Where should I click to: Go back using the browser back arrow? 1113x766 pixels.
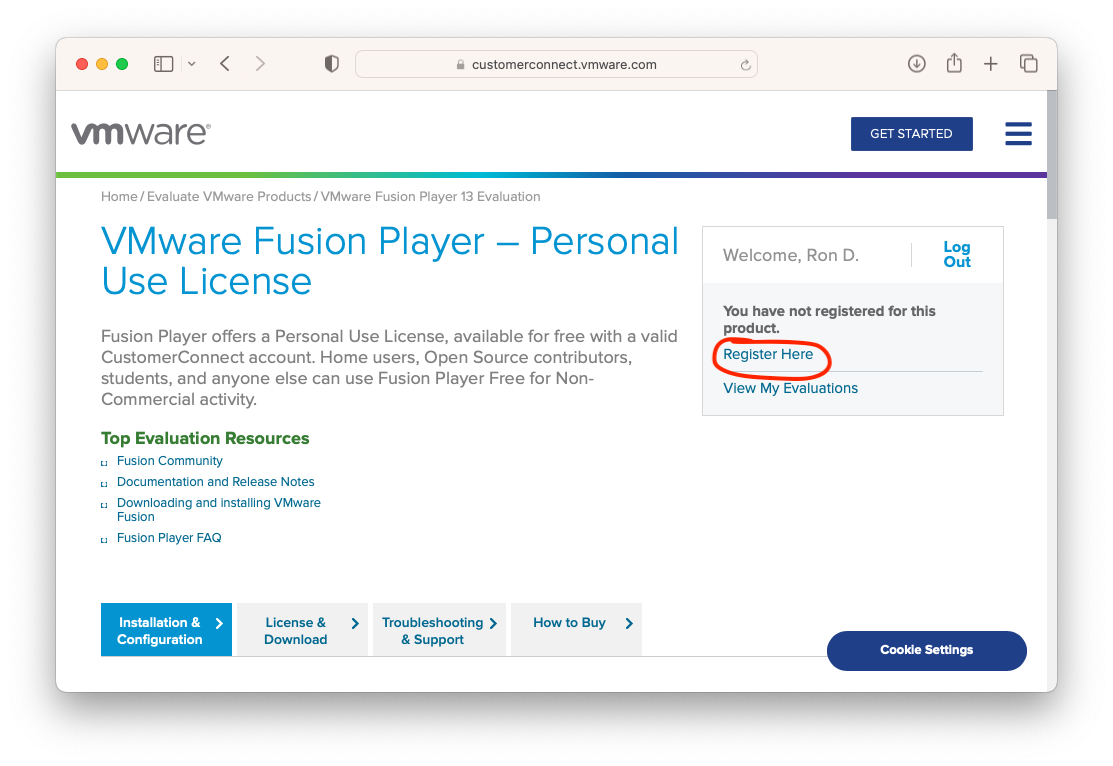click(x=225, y=64)
